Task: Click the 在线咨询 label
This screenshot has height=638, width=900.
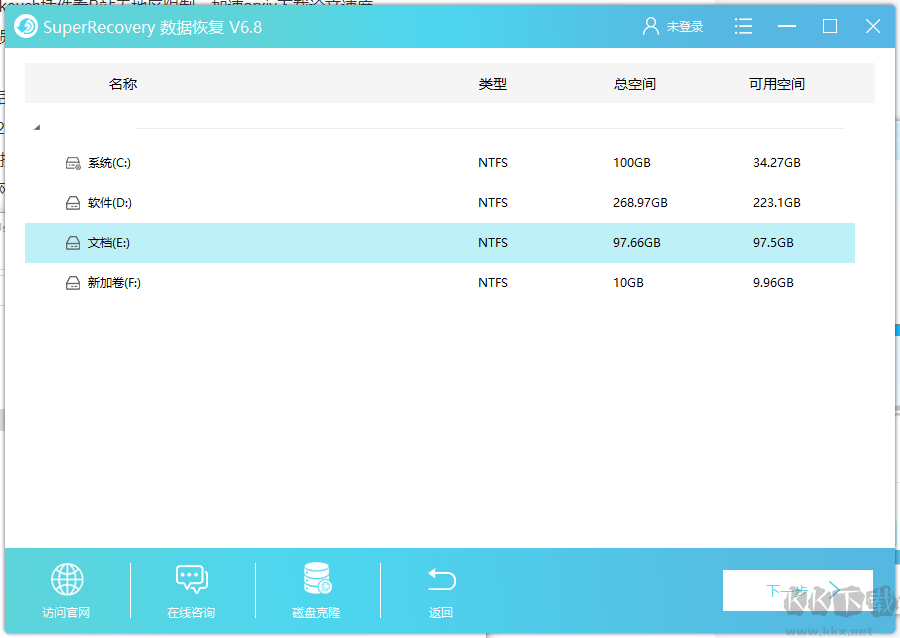Action: 191,613
